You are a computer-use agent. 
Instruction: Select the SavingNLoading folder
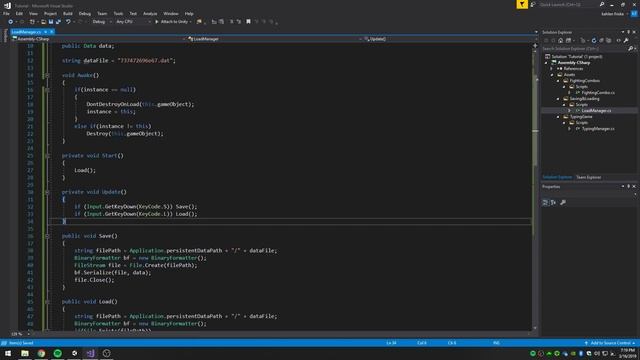(x=584, y=99)
